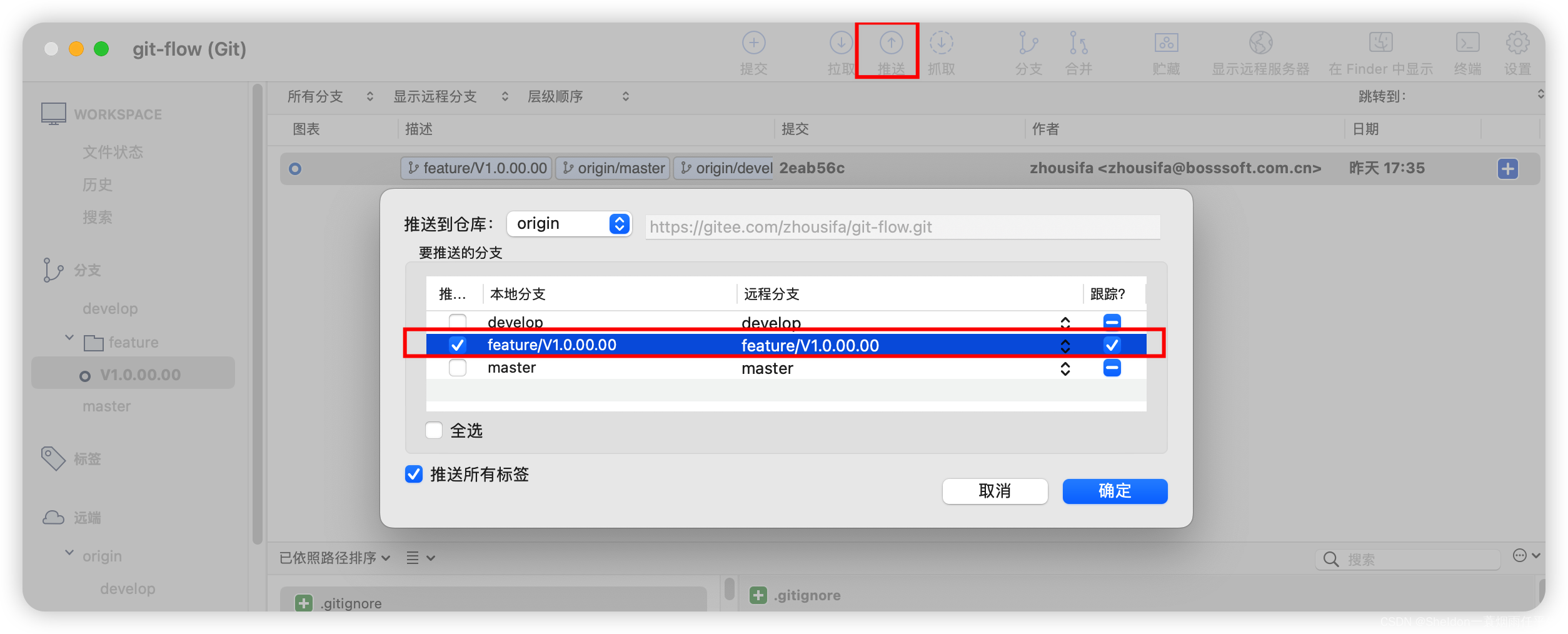Check the 全选 select all checkbox
The image size is (1568, 634).
tap(434, 430)
